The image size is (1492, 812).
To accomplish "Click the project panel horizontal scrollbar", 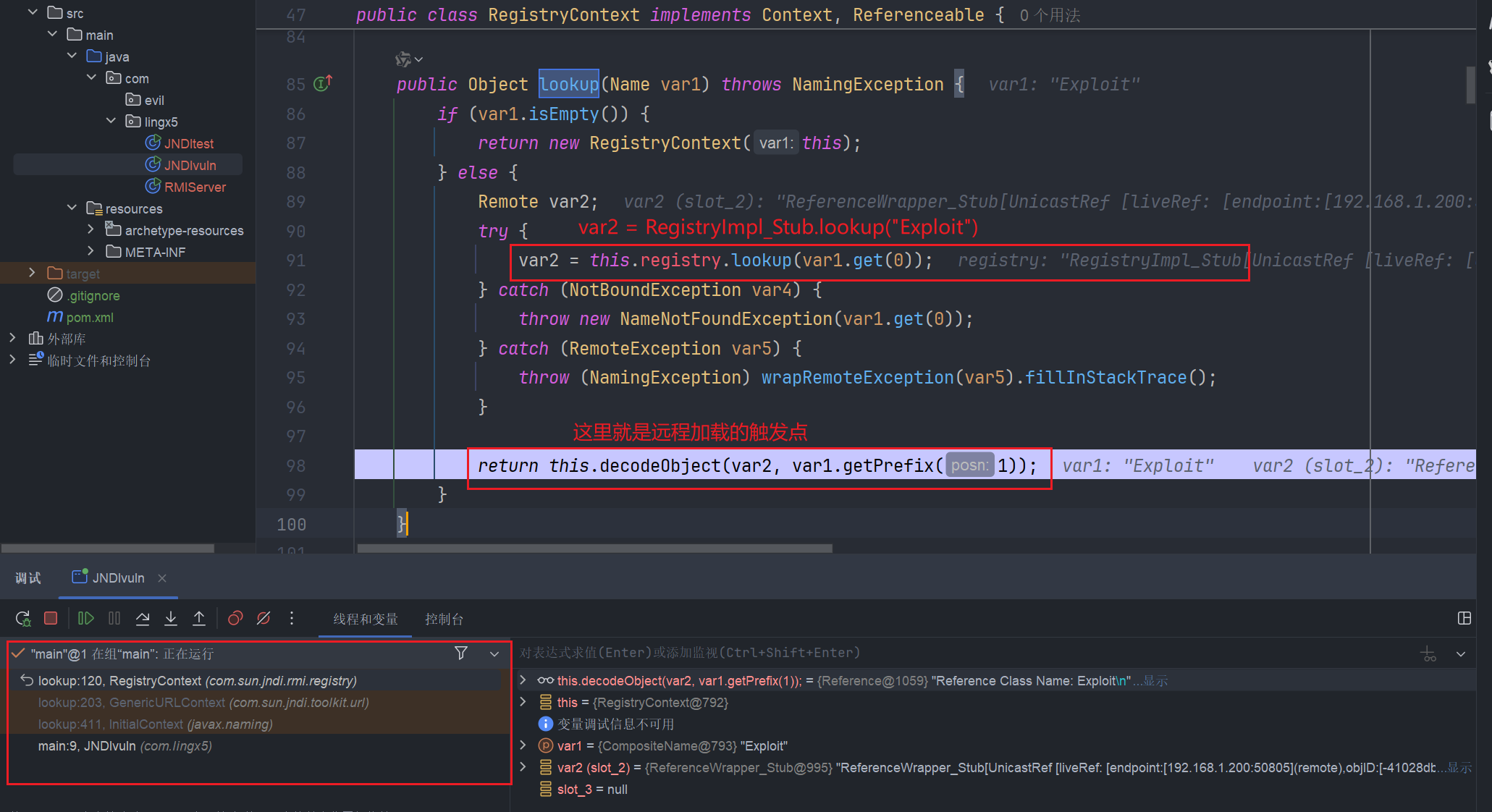I will point(107,549).
